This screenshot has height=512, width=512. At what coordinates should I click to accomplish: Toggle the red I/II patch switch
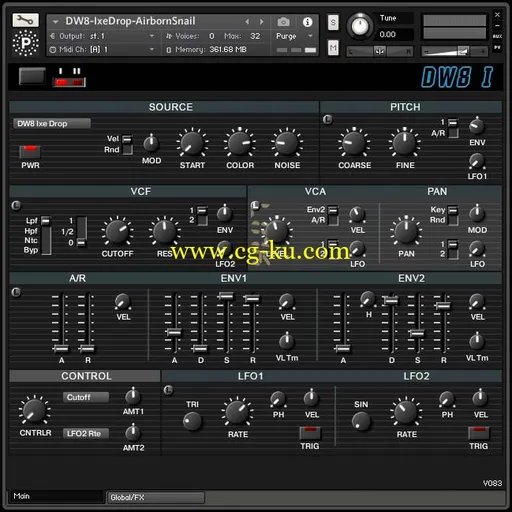point(69,82)
